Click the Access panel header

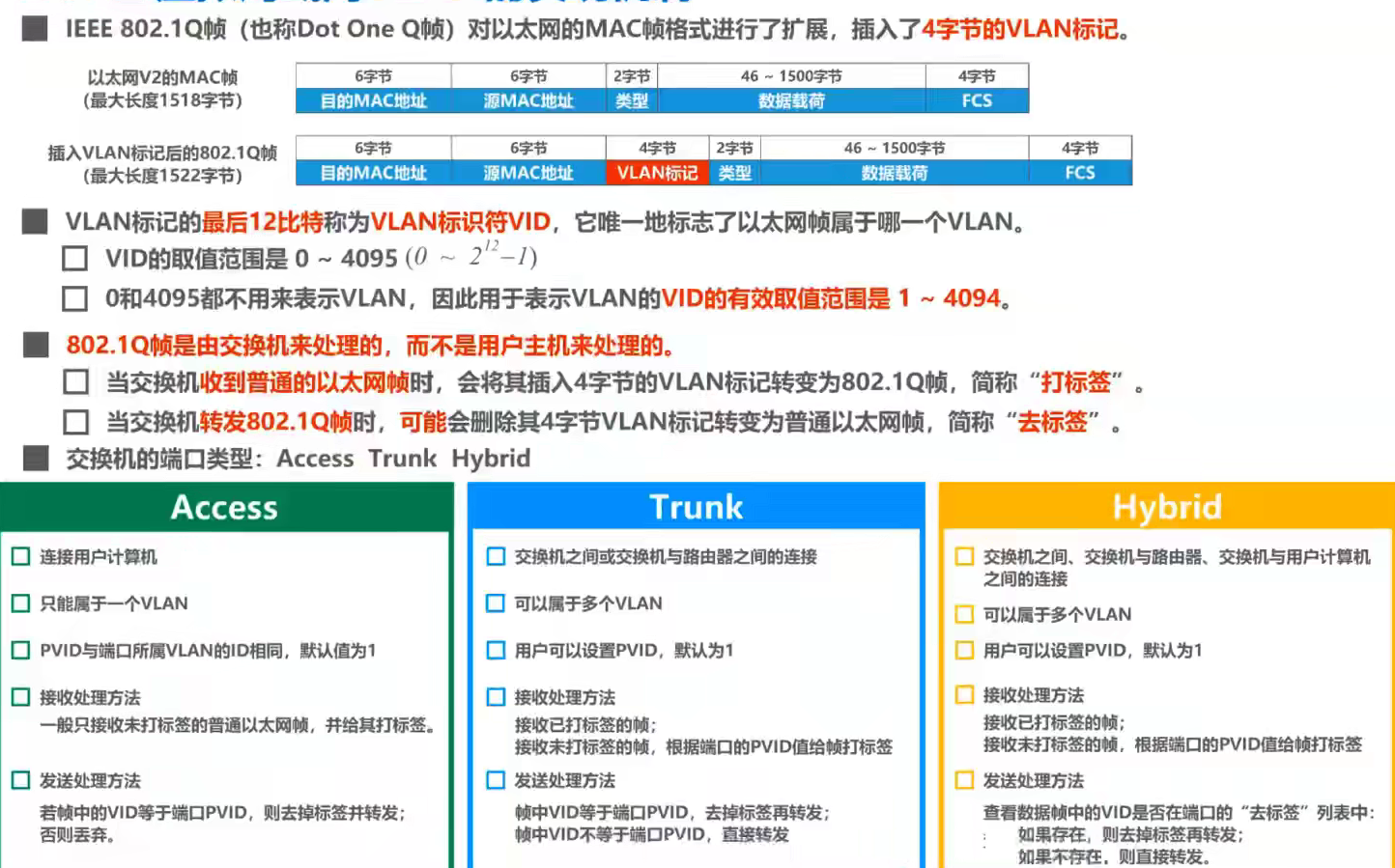pos(225,508)
